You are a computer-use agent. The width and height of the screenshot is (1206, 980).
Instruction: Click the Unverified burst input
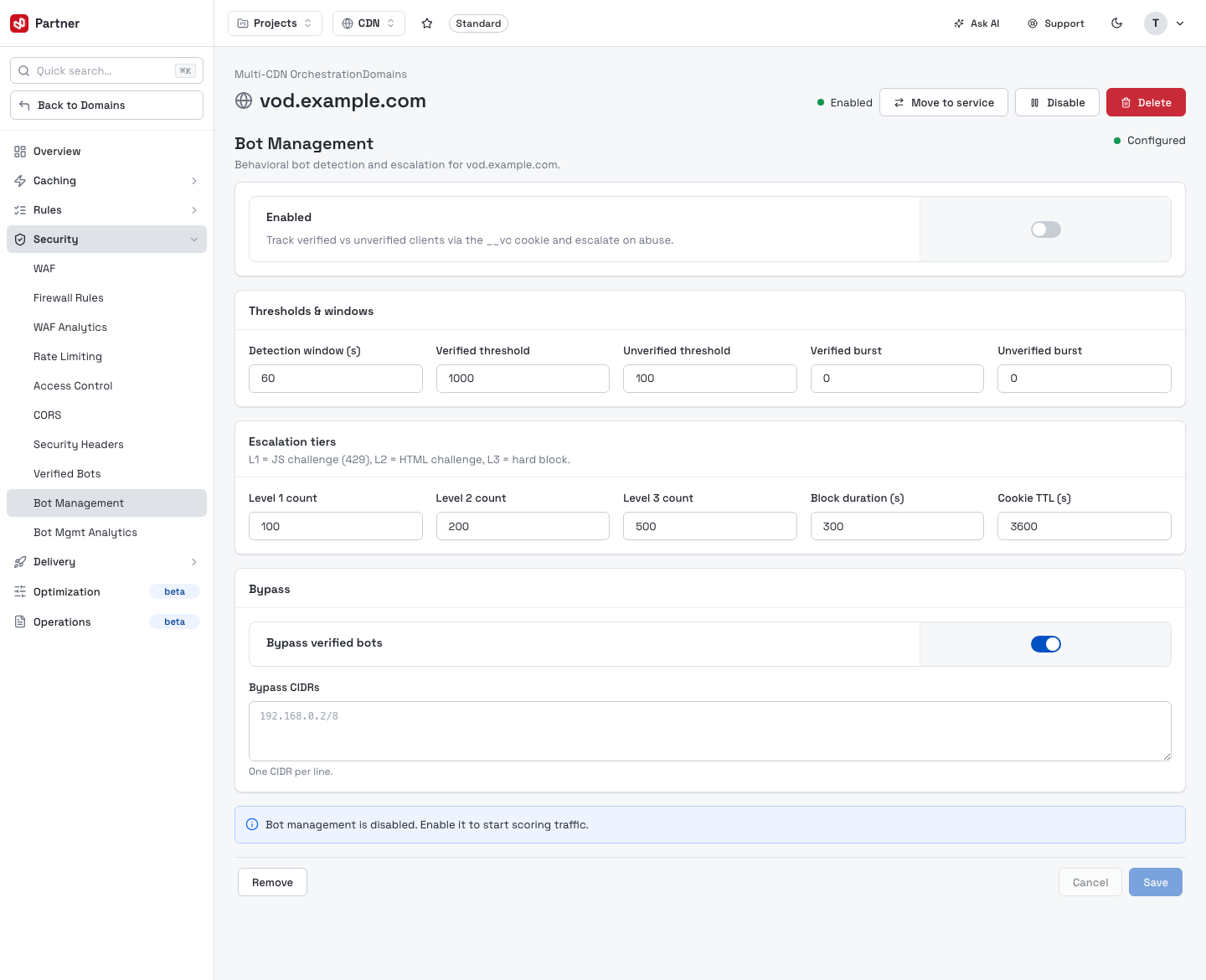(x=1085, y=379)
